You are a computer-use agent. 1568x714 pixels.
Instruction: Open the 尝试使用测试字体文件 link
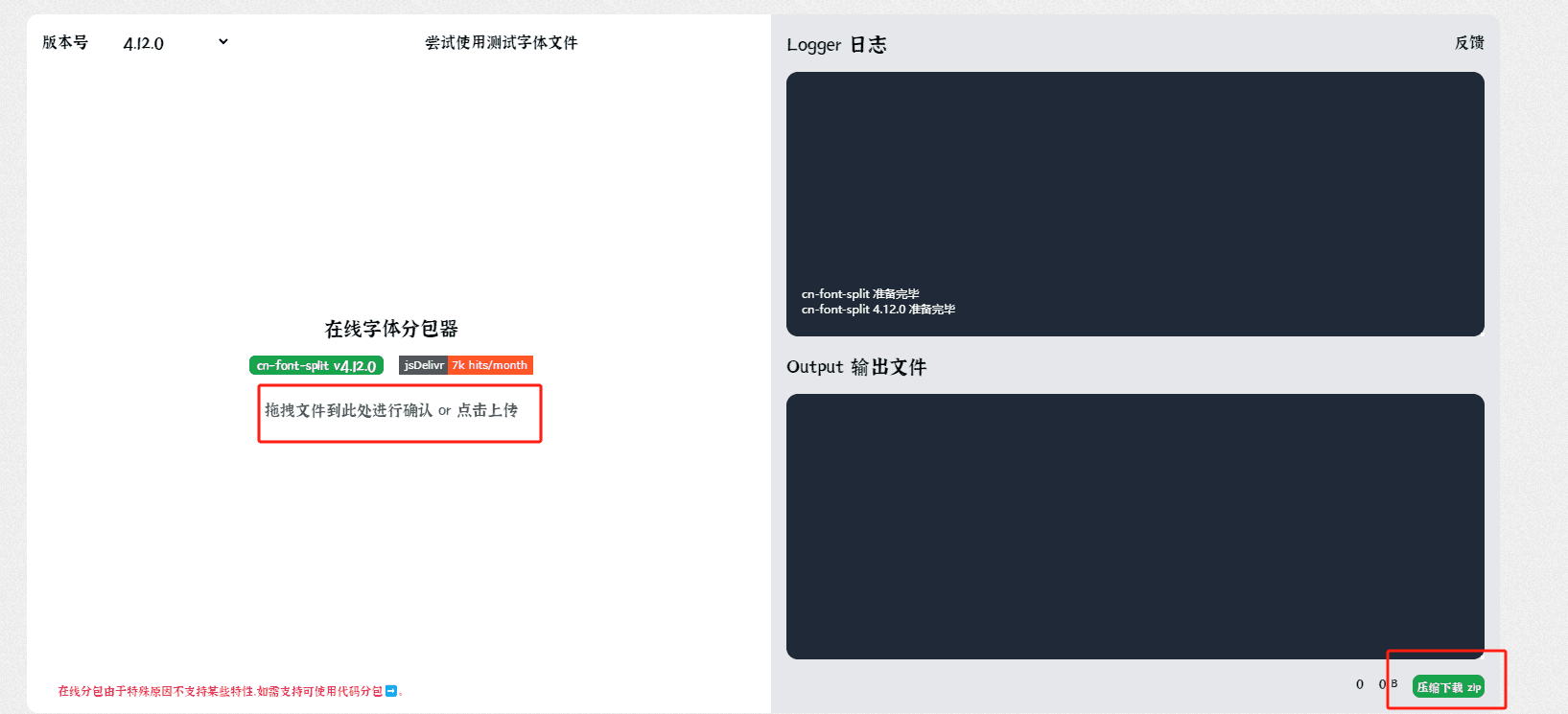501,43
